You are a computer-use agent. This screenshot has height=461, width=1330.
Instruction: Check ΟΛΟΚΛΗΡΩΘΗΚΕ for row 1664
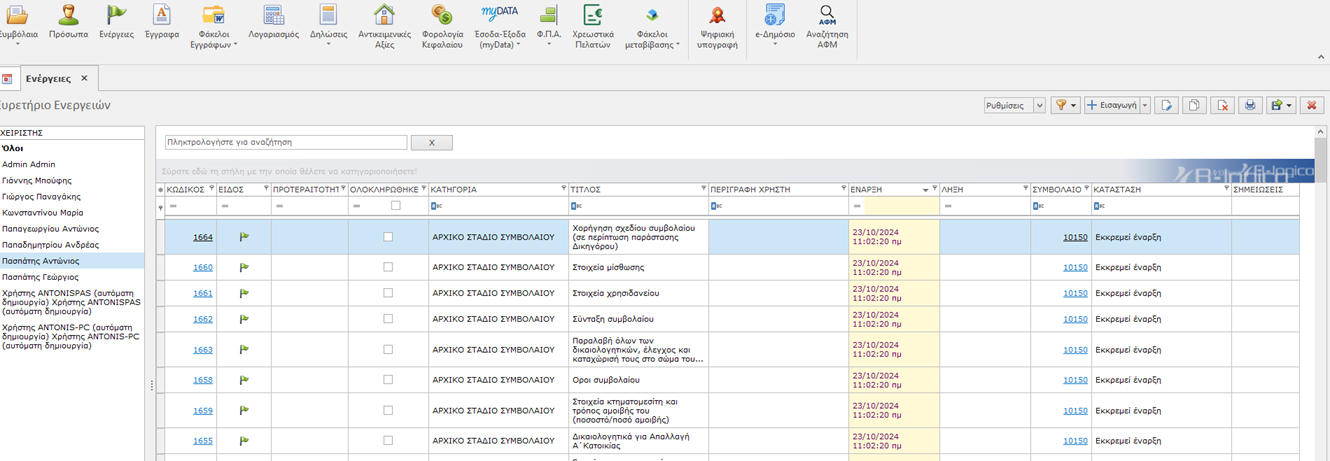388,237
